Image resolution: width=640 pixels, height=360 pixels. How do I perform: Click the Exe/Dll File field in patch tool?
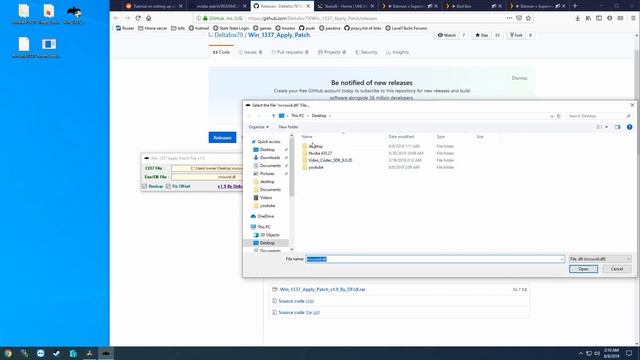207,177
